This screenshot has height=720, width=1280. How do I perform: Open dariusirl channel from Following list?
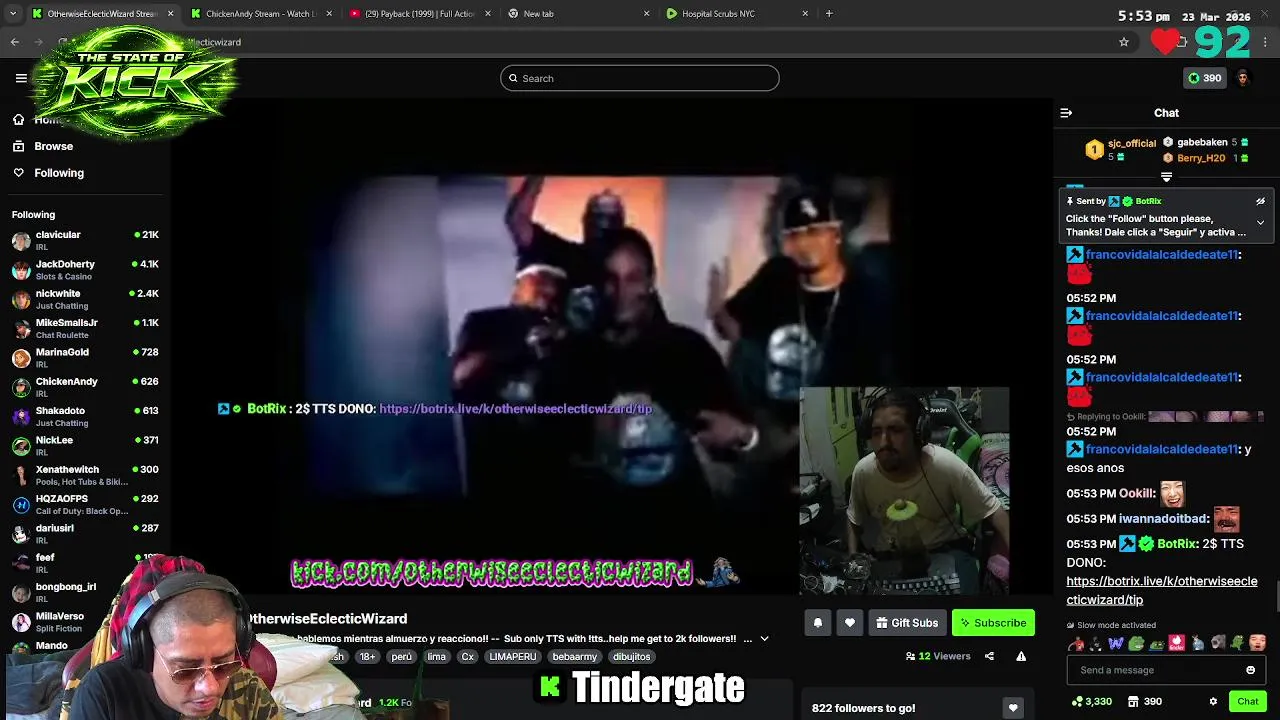pos(85,534)
